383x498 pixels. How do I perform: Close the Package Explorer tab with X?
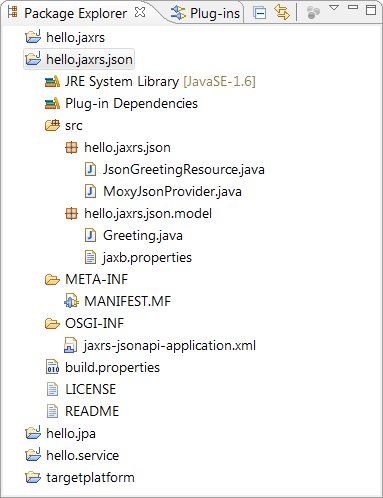tap(140, 12)
